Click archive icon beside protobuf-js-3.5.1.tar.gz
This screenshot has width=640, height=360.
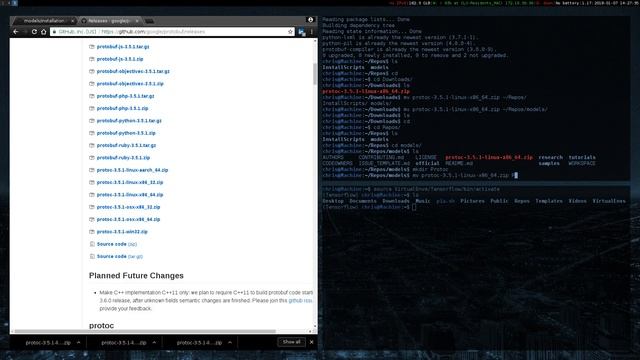(x=92, y=47)
